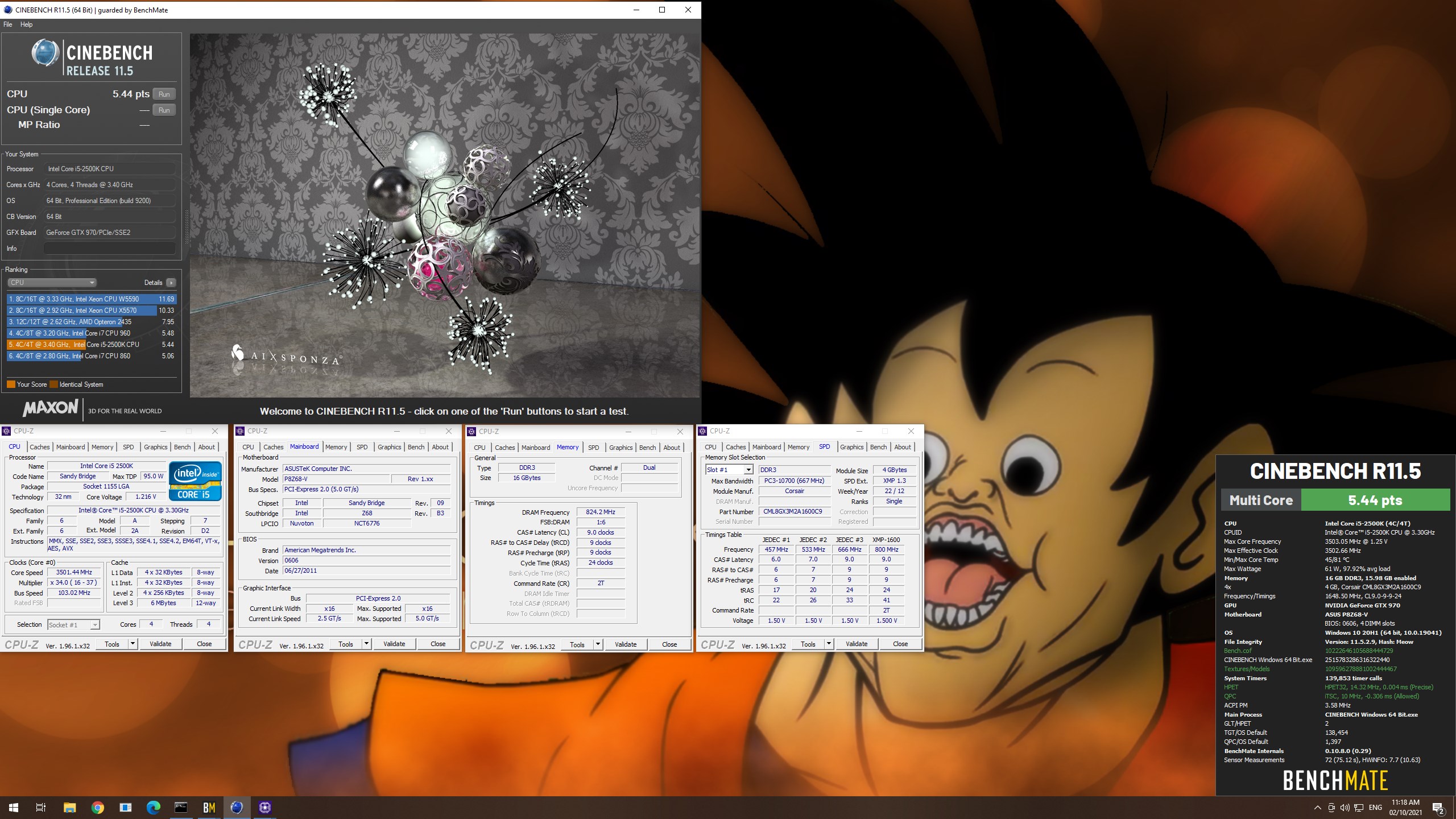Open Task View from the taskbar
The image size is (1456, 819).
click(41, 807)
